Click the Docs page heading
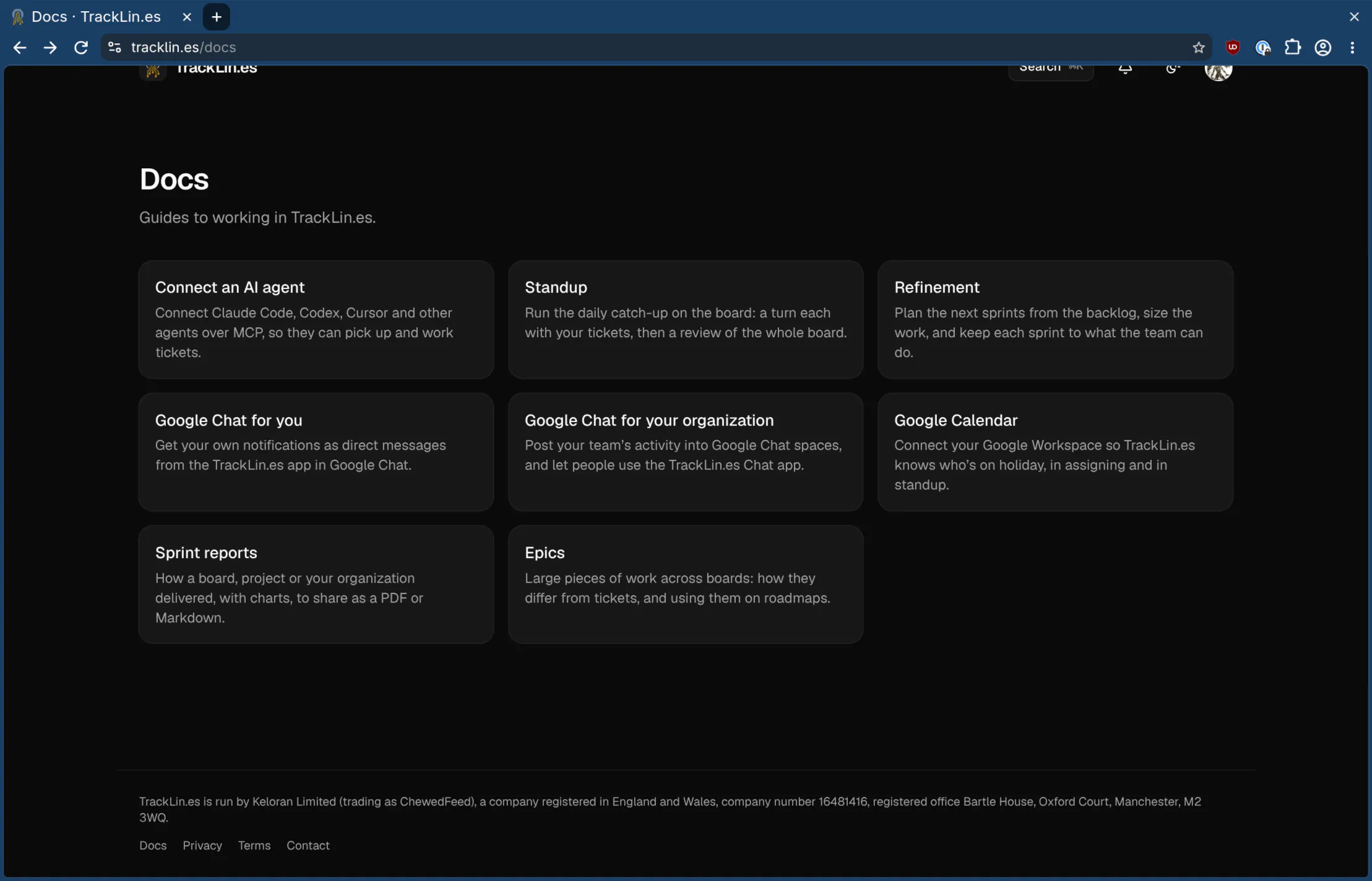1372x881 pixels. coord(174,179)
